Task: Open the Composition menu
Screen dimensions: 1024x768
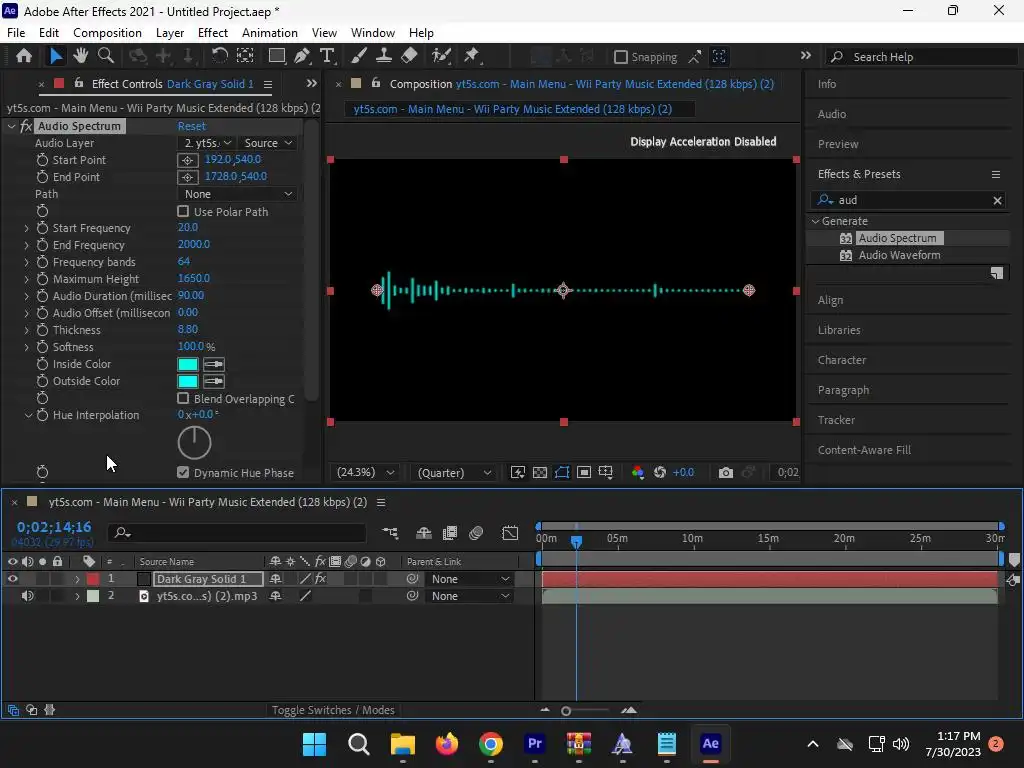Action: pos(107,33)
